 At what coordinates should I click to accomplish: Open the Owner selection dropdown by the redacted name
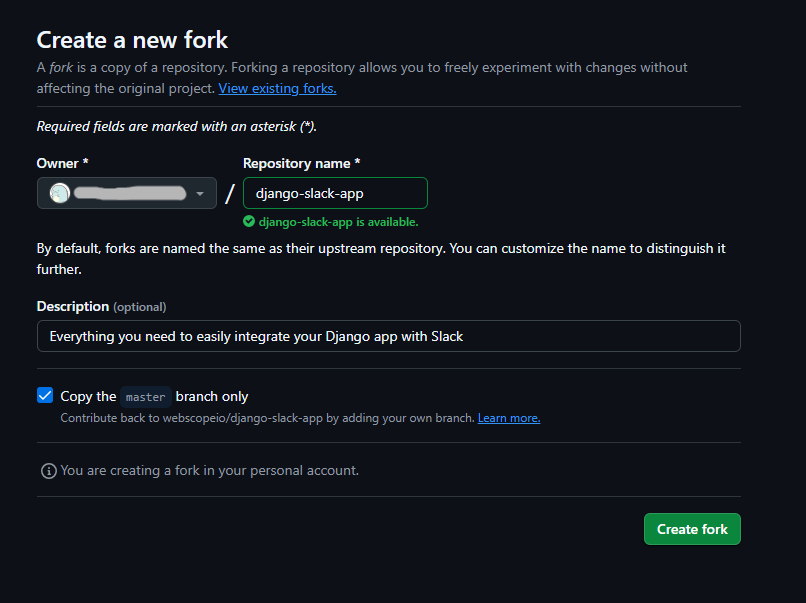tap(130, 193)
